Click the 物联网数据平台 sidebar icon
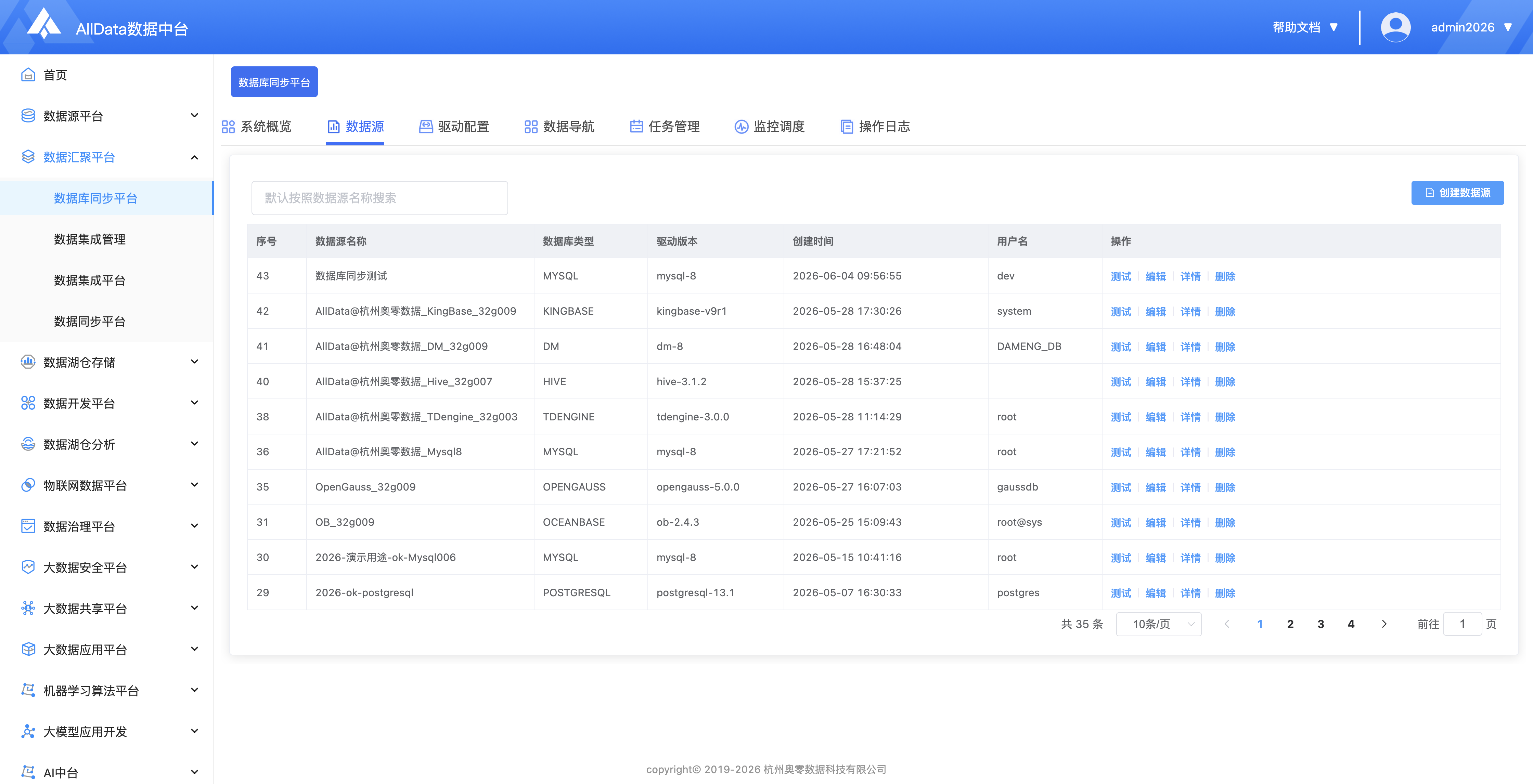Image resolution: width=1533 pixels, height=784 pixels. [x=28, y=485]
